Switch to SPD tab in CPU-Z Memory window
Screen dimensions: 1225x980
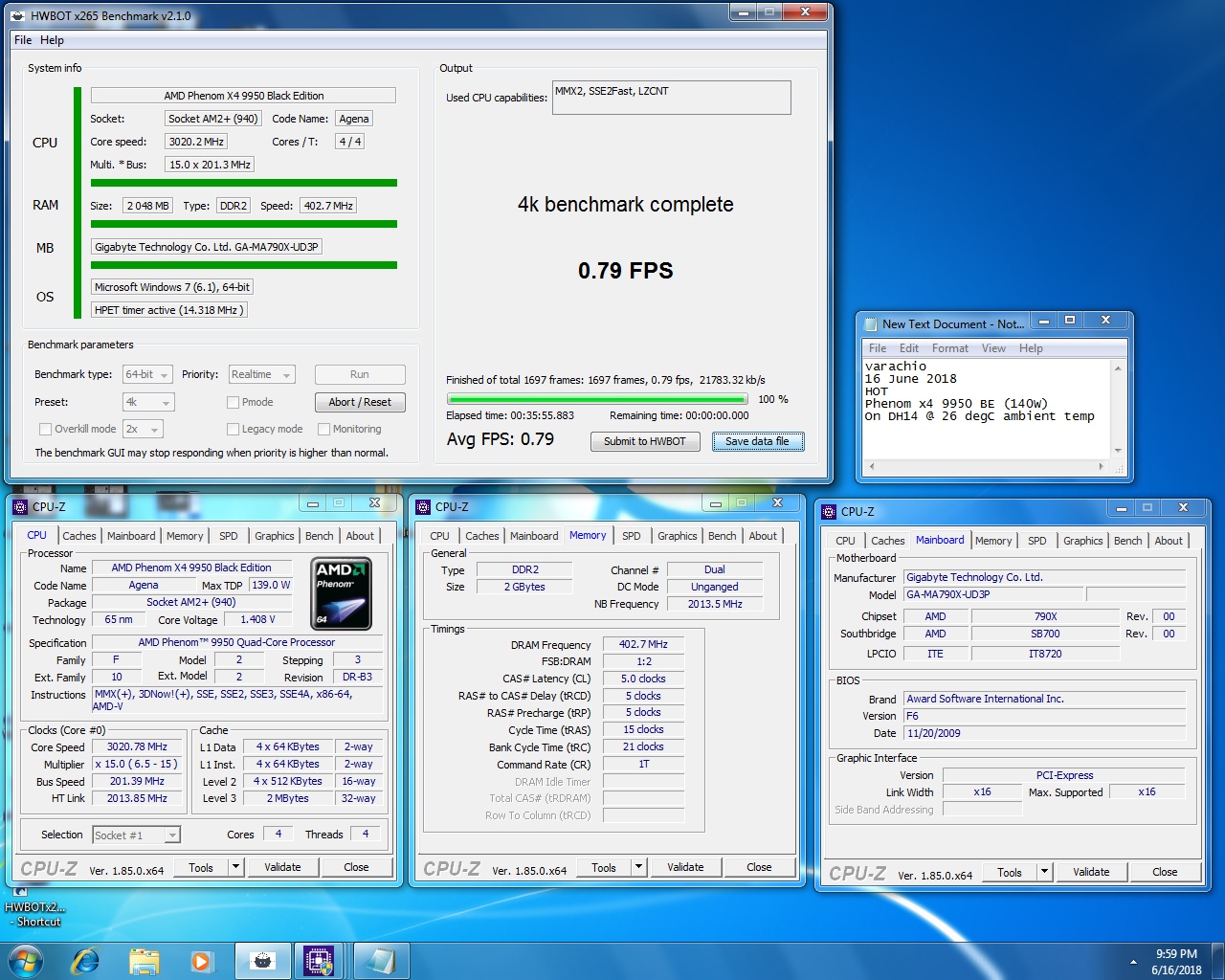tap(632, 536)
